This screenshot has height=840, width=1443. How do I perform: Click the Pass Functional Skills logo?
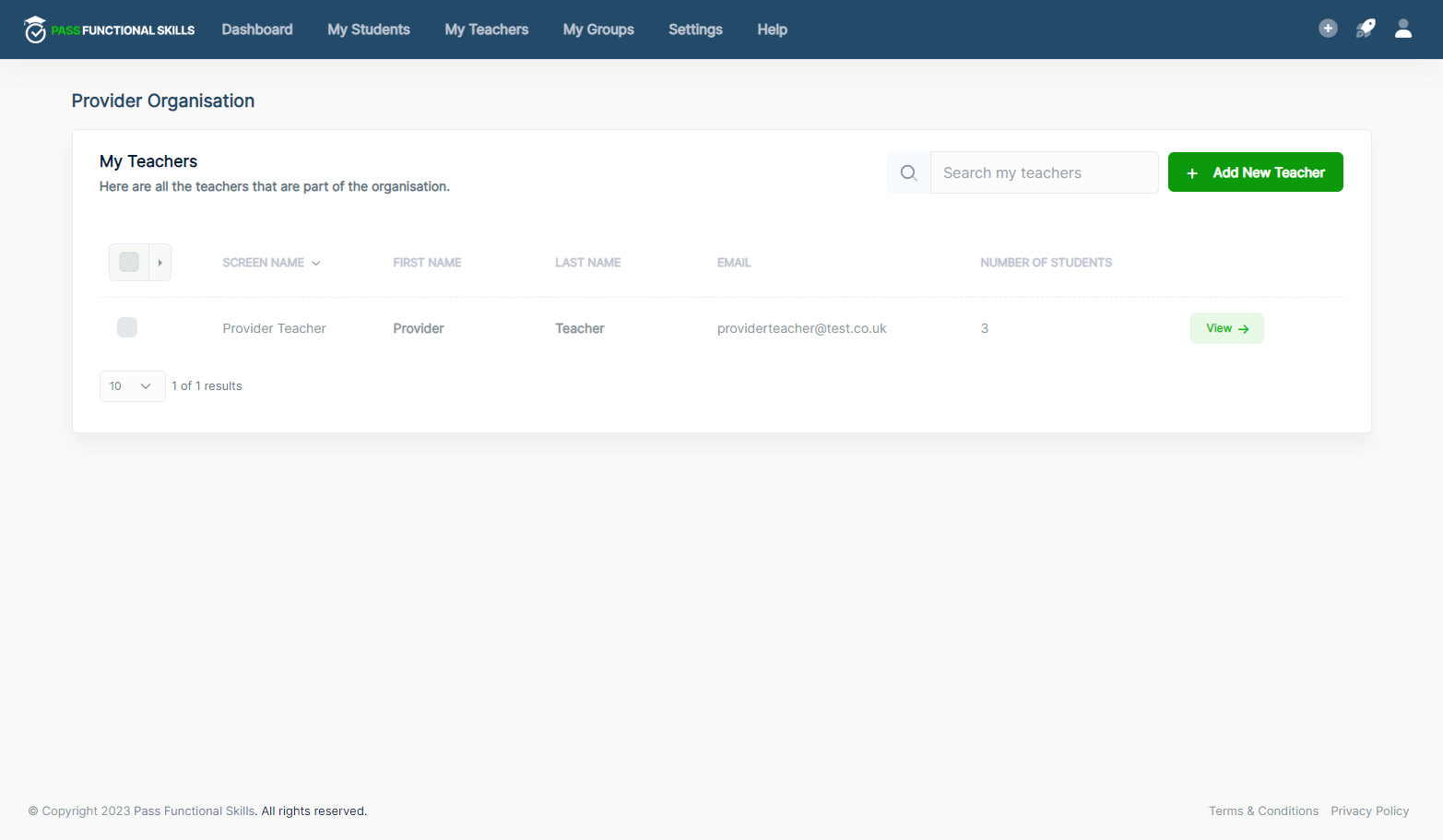[109, 30]
